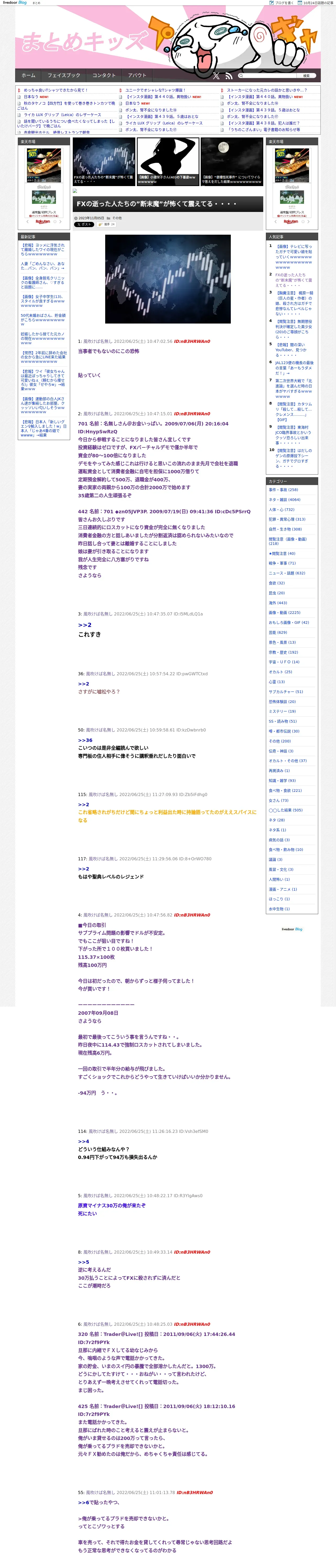This screenshot has height=1568, width=336.
Task: Open めっちゃ良いTシャツできたから見て！ link
Action: click(x=55, y=90)
